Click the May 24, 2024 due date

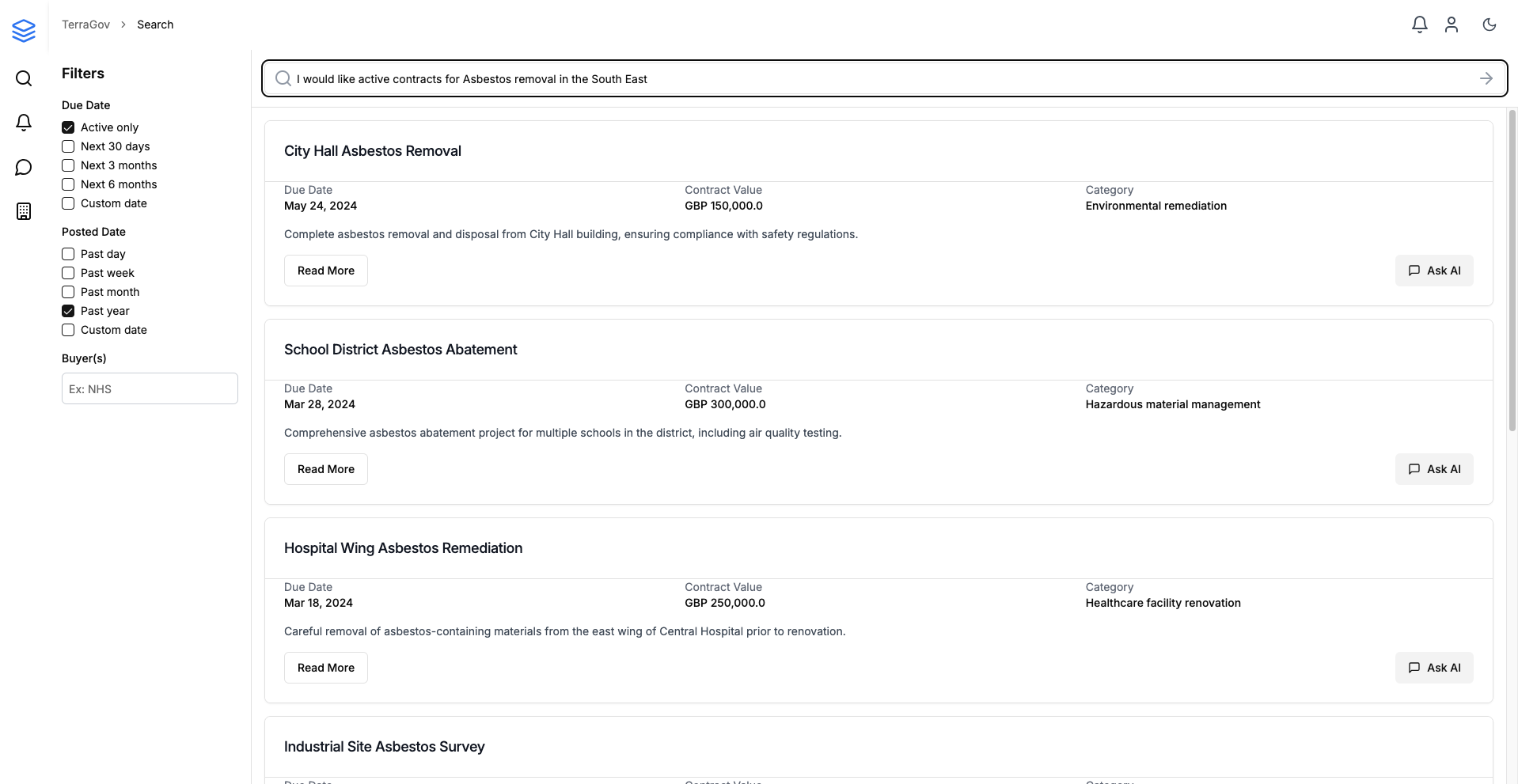[321, 206]
